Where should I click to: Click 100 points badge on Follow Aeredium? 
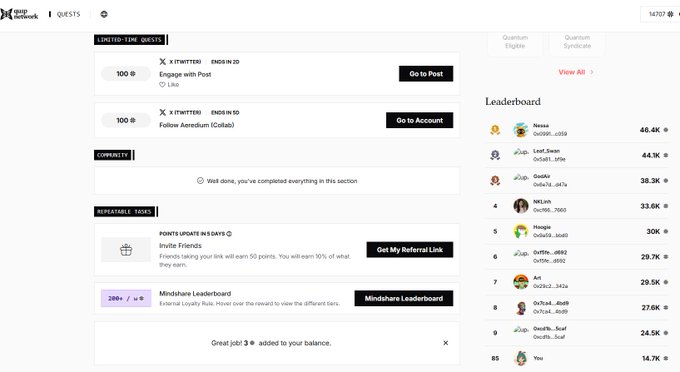tap(126, 120)
